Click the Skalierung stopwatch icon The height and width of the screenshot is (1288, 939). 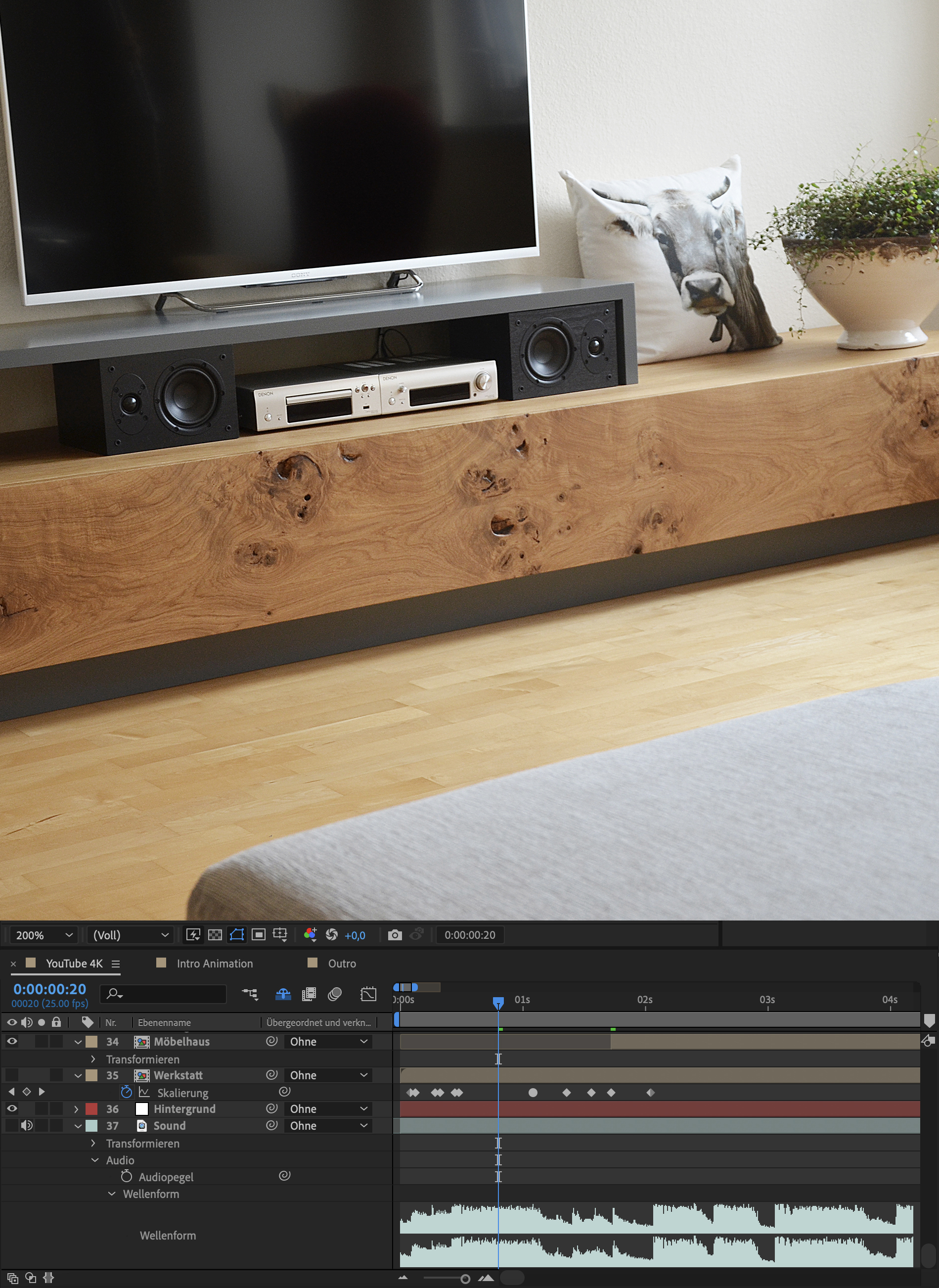tap(126, 1092)
